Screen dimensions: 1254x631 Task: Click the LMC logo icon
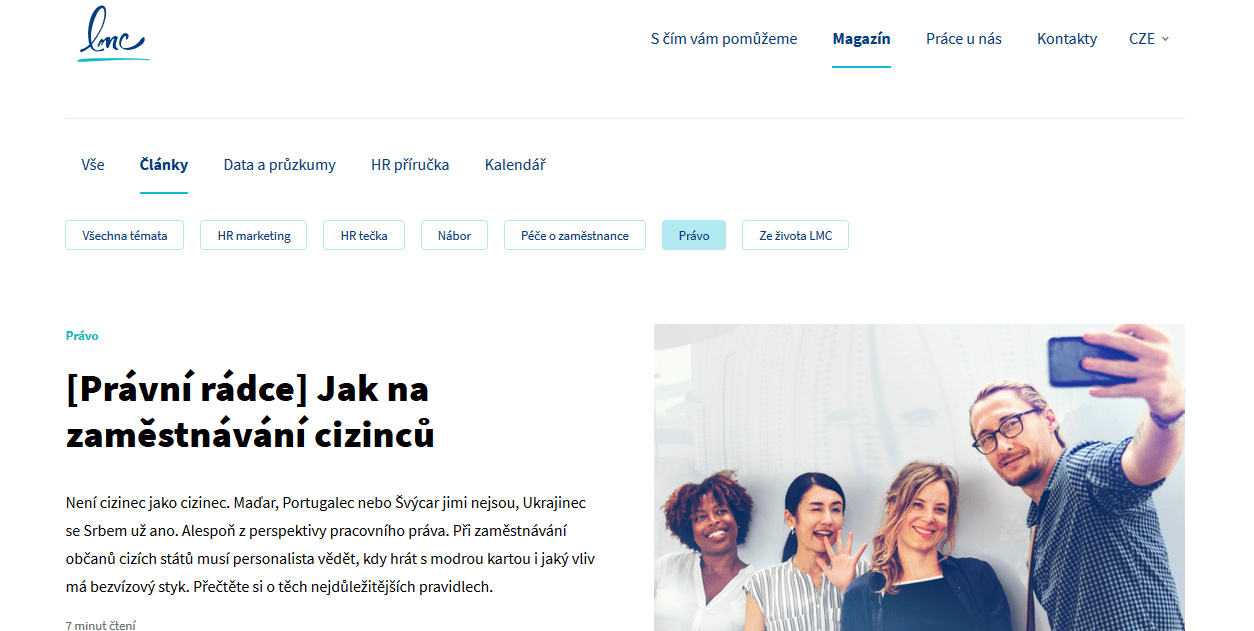(114, 34)
